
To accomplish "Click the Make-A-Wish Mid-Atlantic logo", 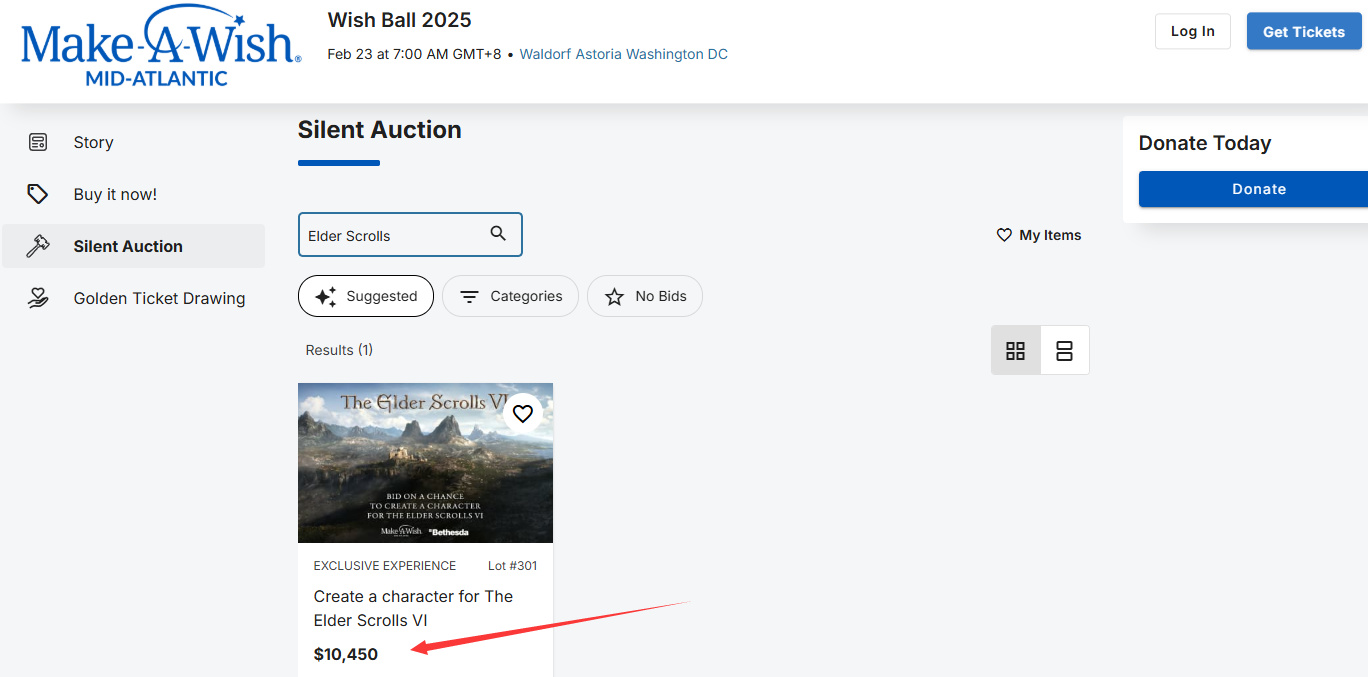I will tap(161, 47).
